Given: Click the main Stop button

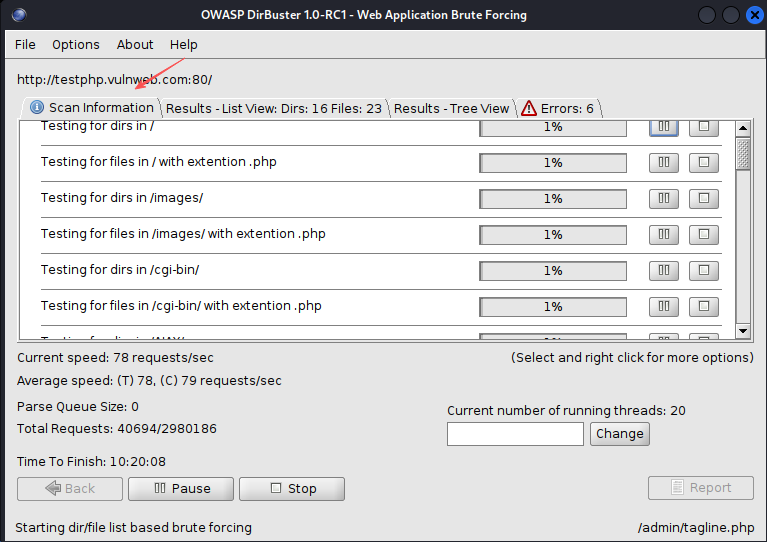Looking at the screenshot, I should point(292,489).
